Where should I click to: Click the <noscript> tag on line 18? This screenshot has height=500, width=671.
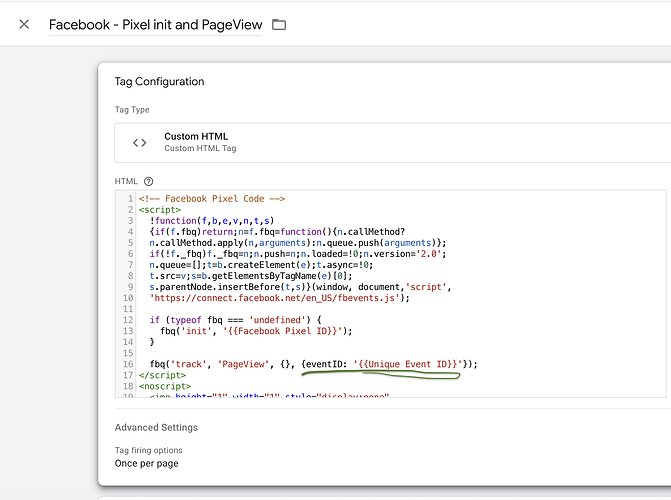(x=165, y=386)
